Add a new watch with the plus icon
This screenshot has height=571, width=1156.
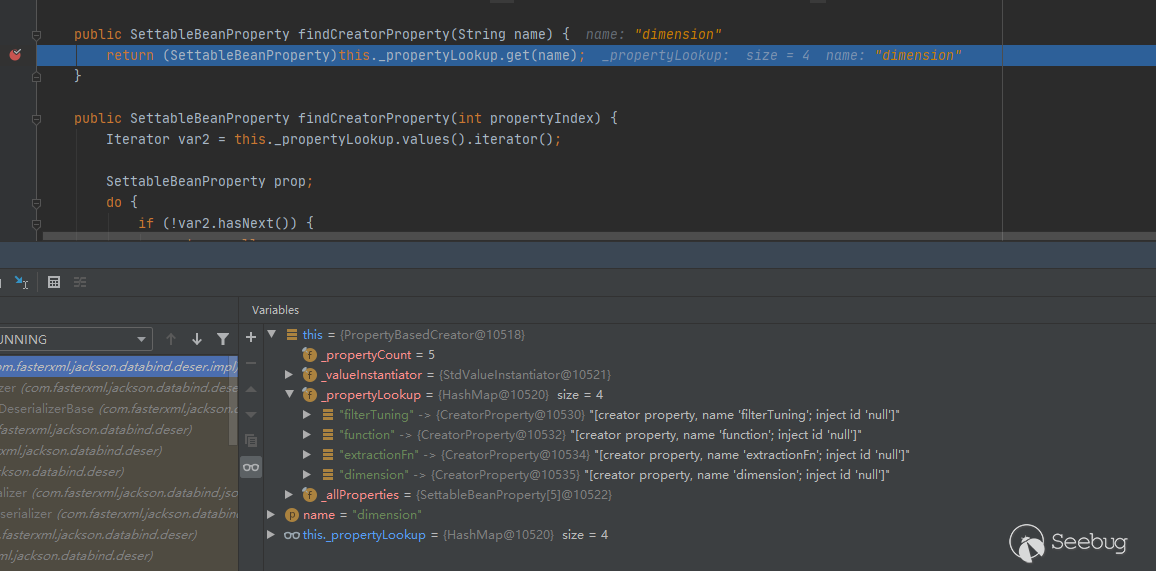coord(251,337)
